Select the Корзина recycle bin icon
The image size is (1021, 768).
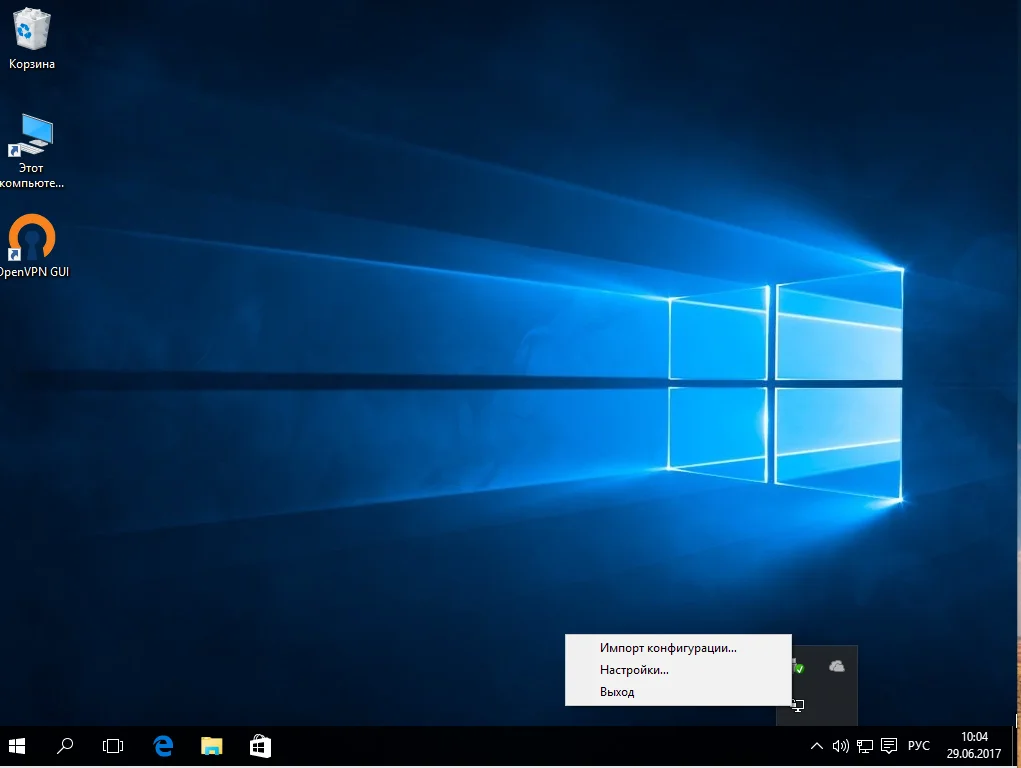tap(32, 38)
